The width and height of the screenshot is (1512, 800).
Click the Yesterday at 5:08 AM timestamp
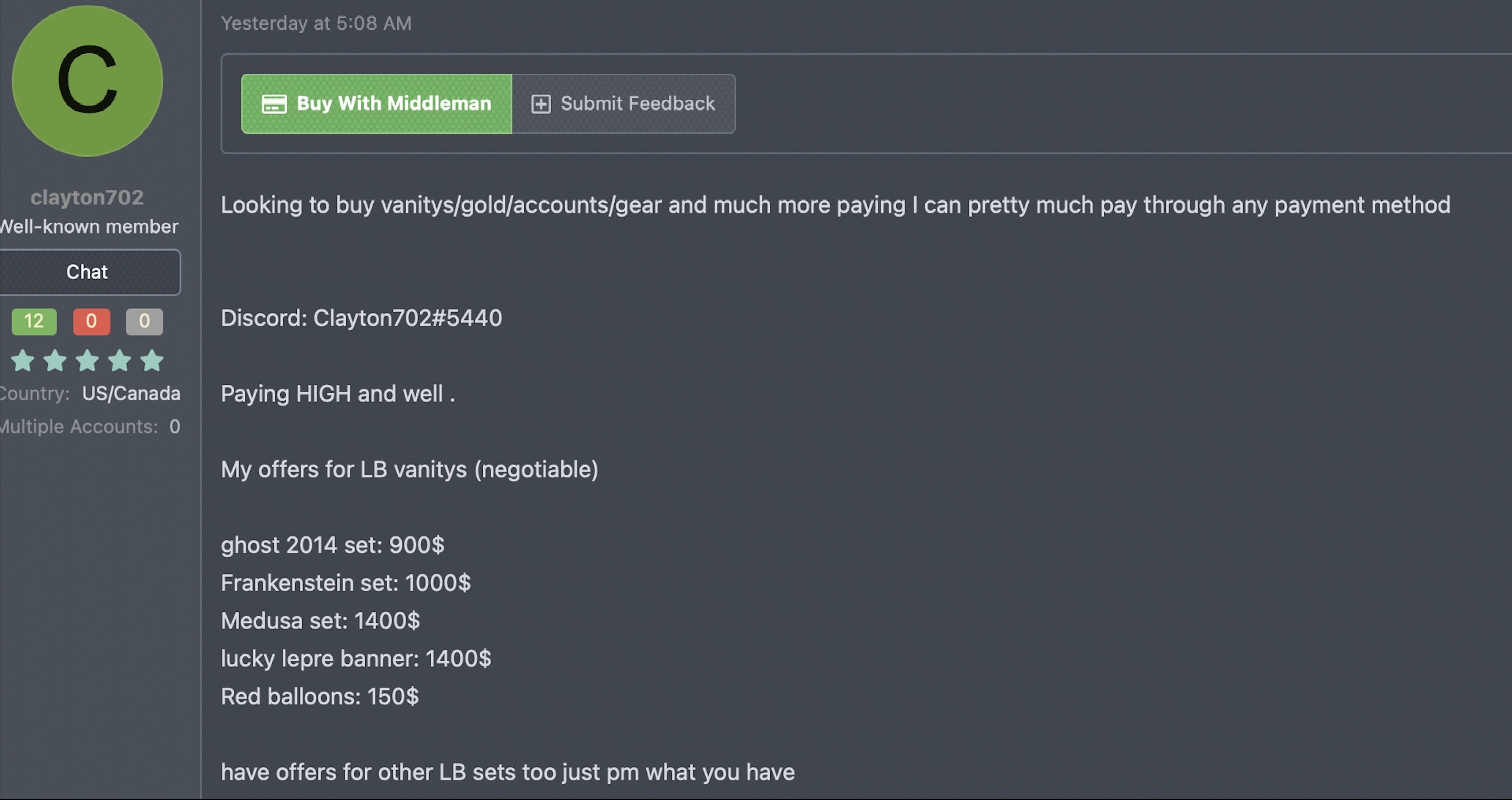pyautogui.click(x=316, y=24)
